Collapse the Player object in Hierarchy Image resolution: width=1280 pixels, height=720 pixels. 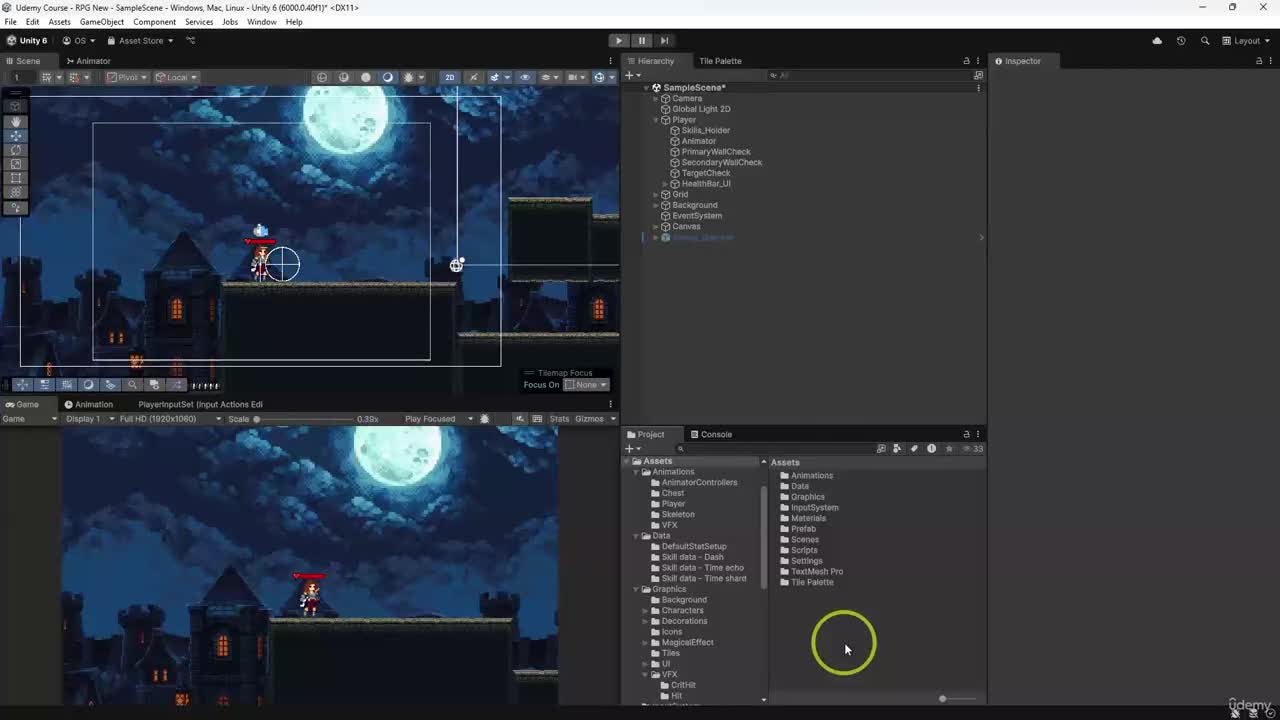click(656, 120)
